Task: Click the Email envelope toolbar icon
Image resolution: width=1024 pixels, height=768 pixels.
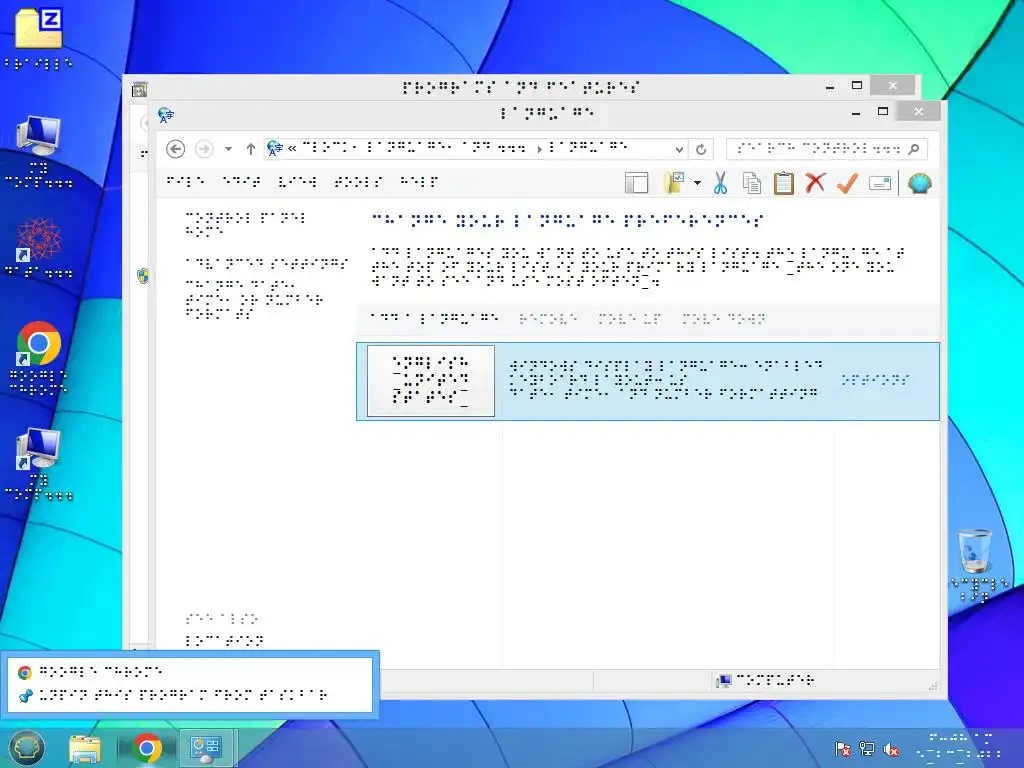Action: pyautogui.click(x=880, y=184)
